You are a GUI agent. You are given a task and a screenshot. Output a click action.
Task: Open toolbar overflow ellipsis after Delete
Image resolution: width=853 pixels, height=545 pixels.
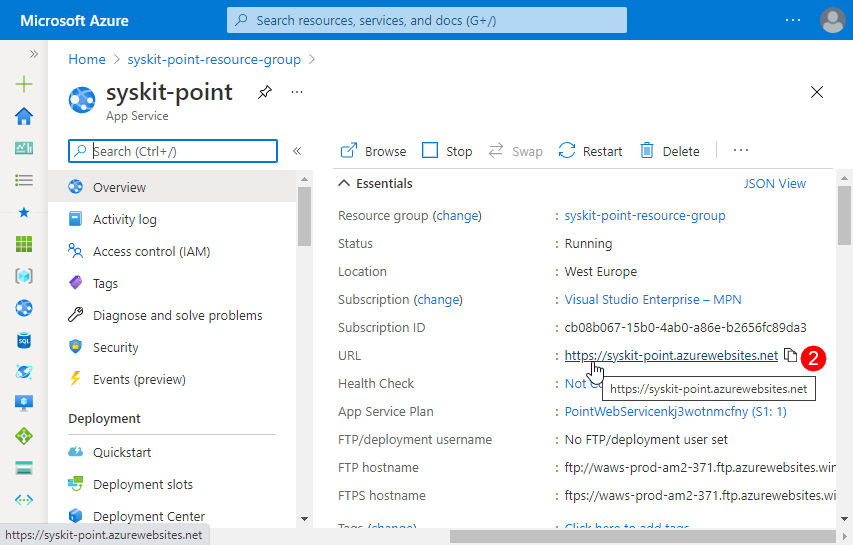click(x=741, y=150)
